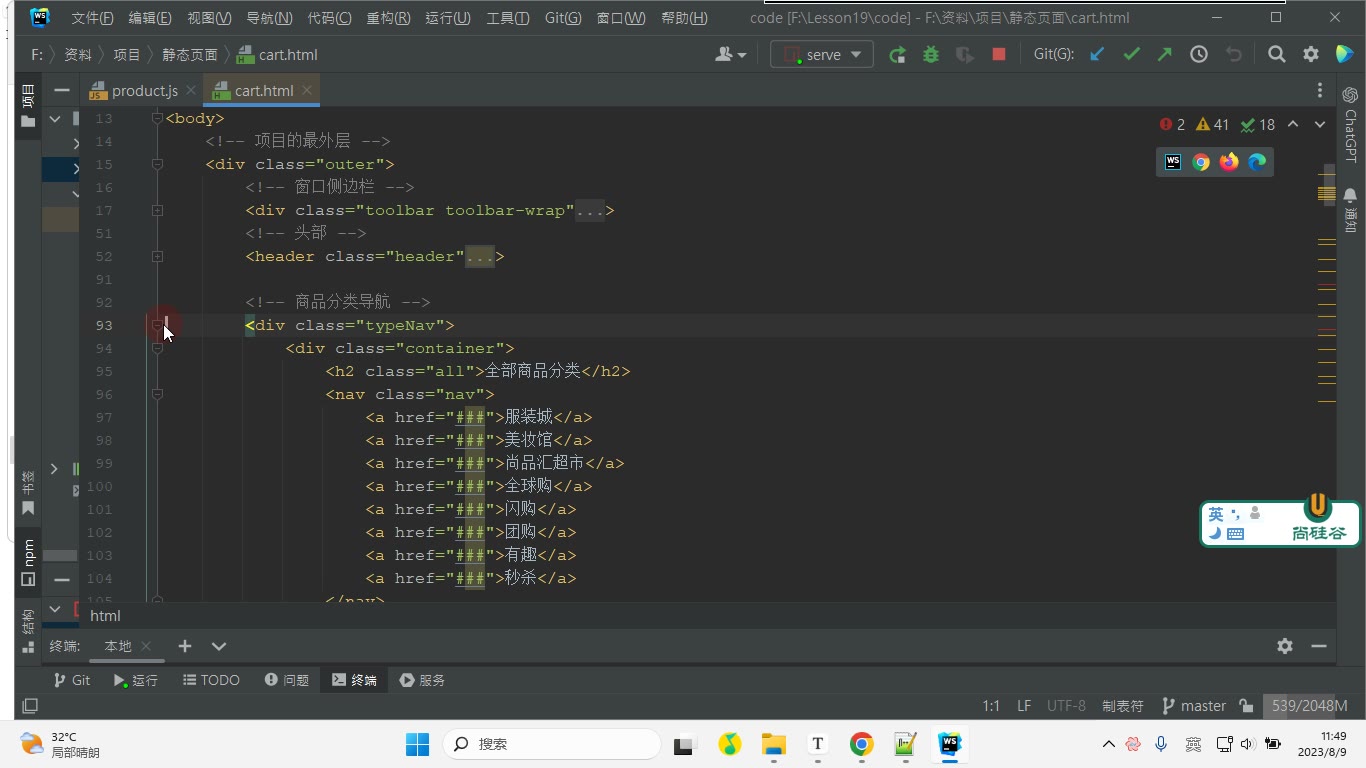Open search everywhere magnifier icon
The height and width of the screenshot is (768, 1366).
pyautogui.click(x=1277, y=55)
